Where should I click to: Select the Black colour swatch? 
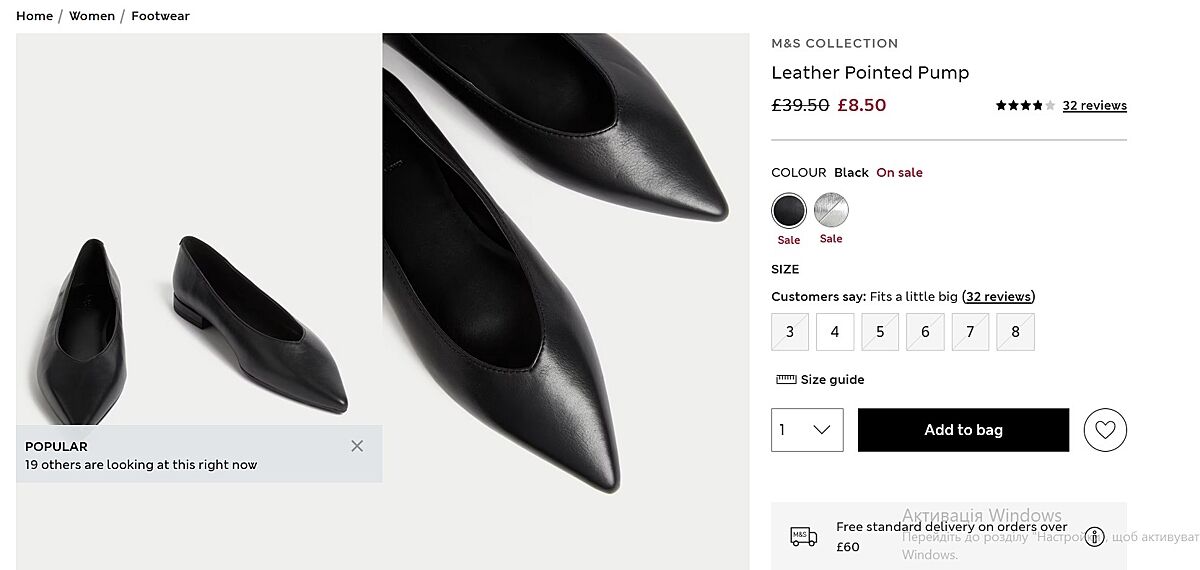coord(789,211)
